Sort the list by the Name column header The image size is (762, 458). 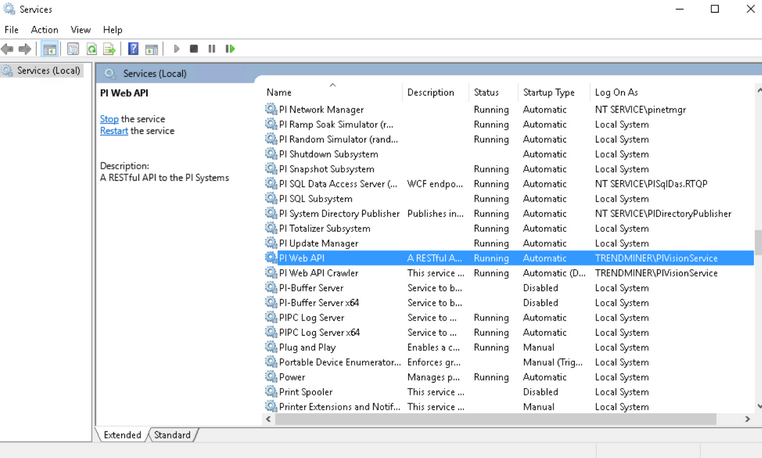330,92
